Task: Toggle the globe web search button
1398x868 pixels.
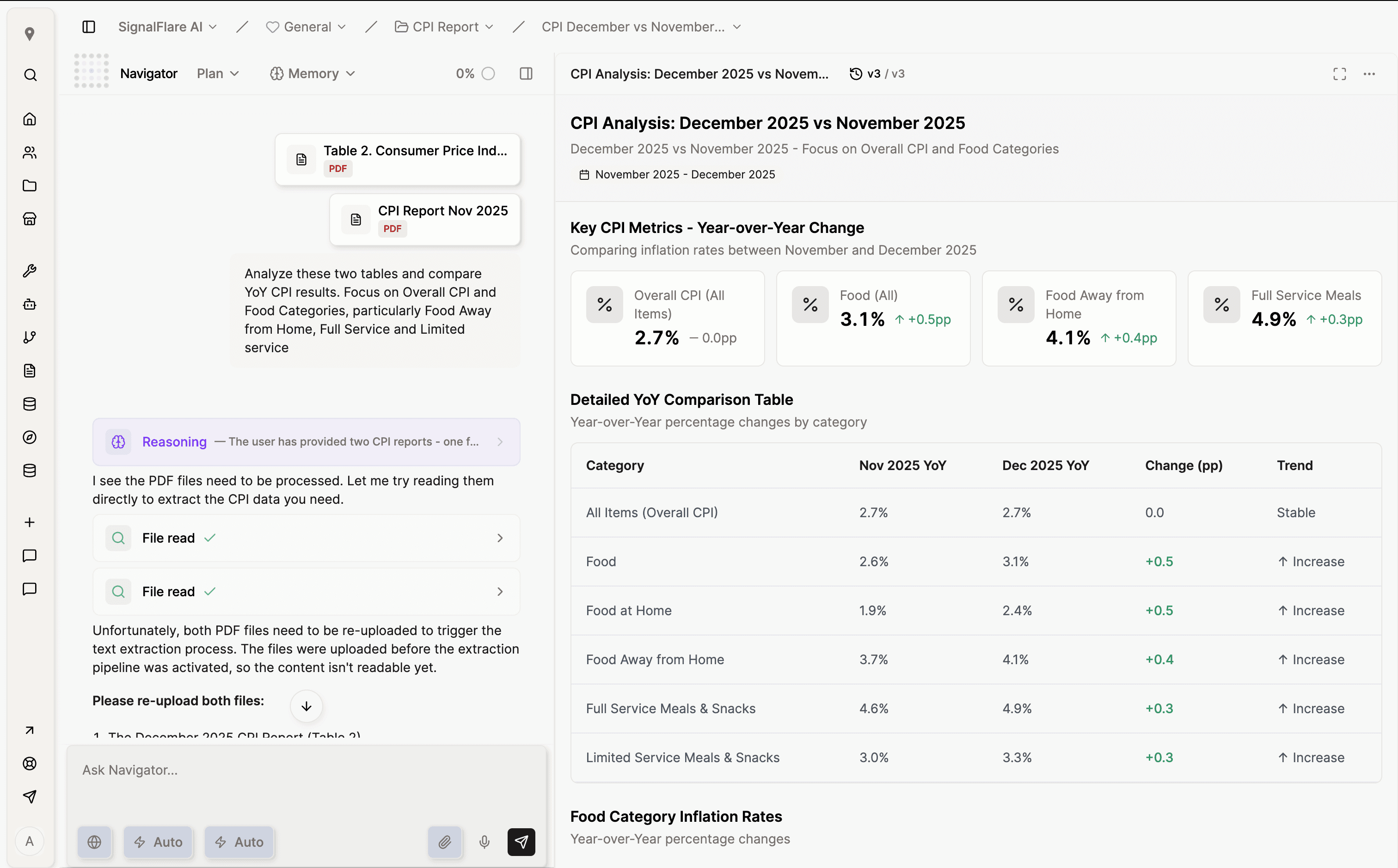Action: [94, 842]
